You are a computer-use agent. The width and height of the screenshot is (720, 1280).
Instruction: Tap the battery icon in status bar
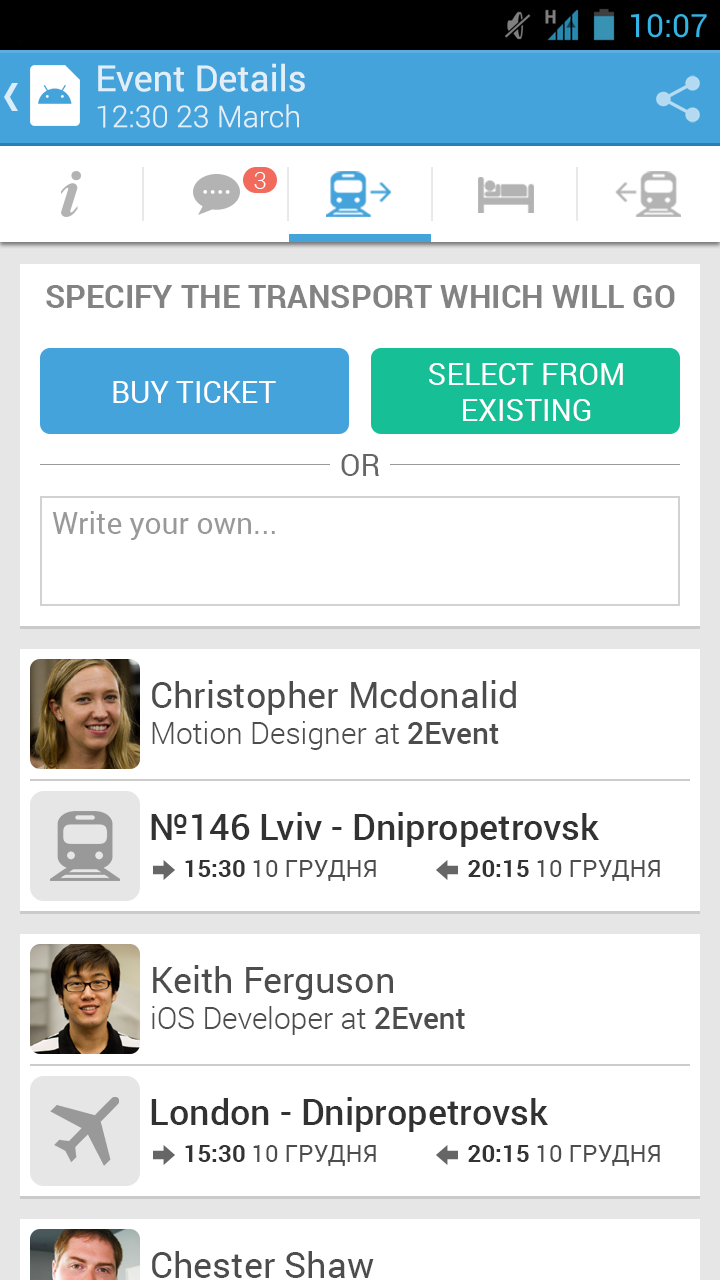click(x=603, y=25)
